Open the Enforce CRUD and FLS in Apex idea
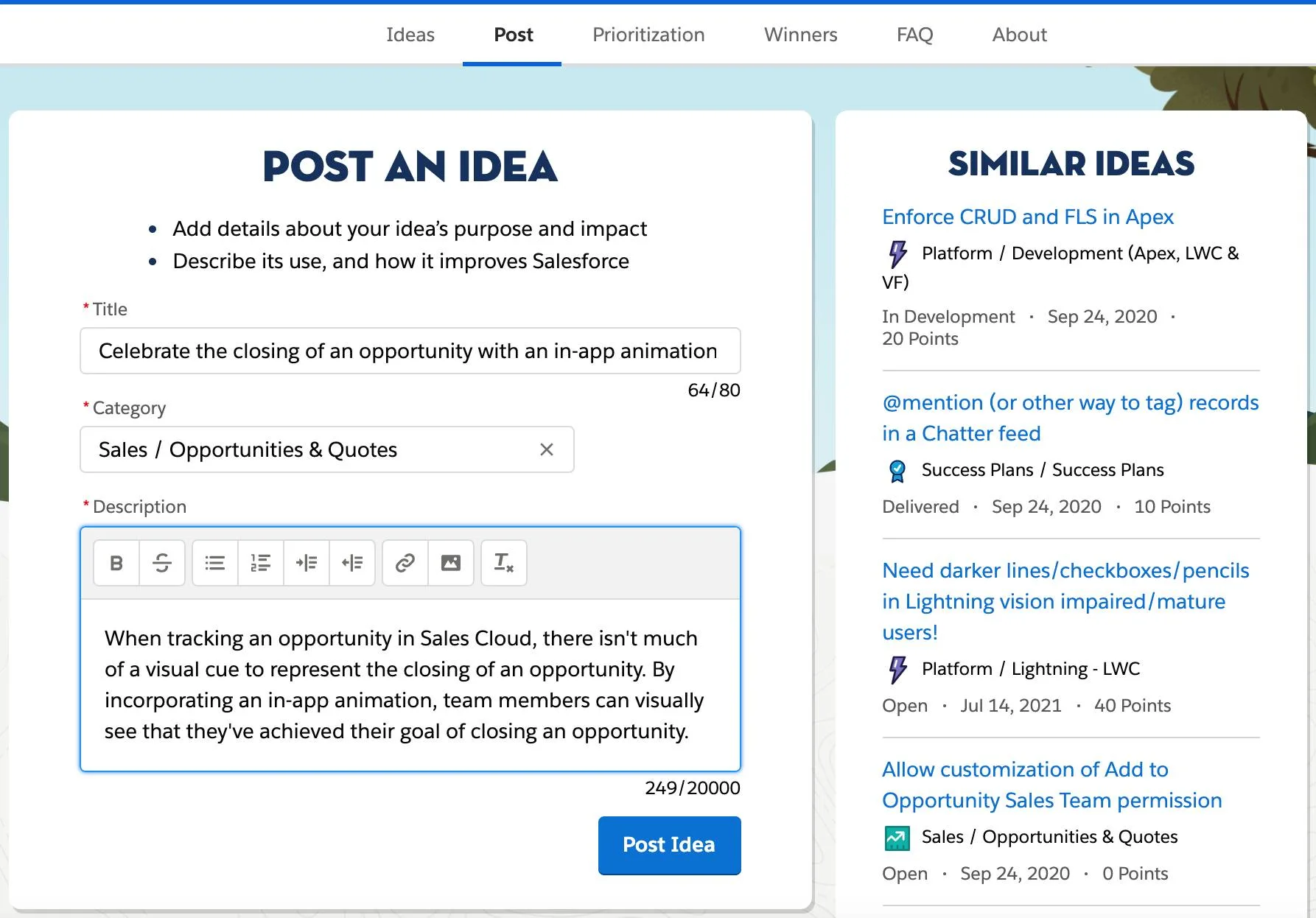Screen dimensions: 1316x918 pos(1029,217)
